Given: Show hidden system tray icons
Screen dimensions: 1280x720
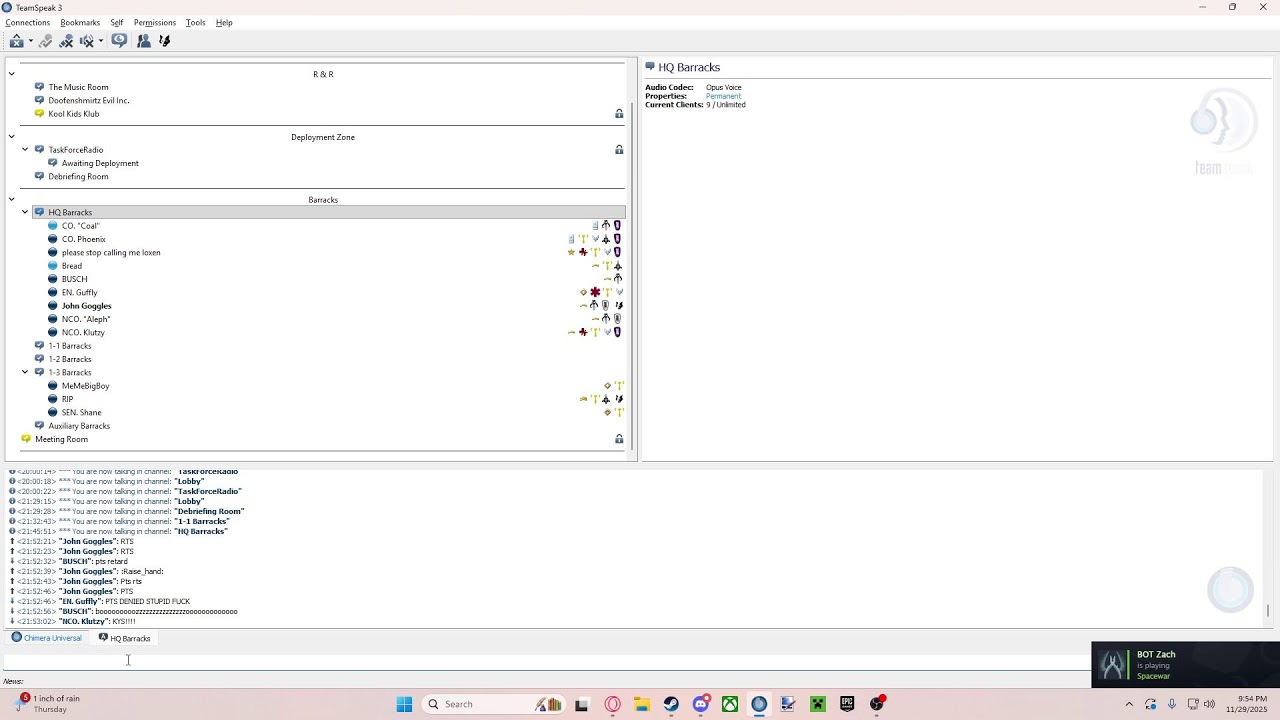Looking at the screenshot, I should (1129, 704).
